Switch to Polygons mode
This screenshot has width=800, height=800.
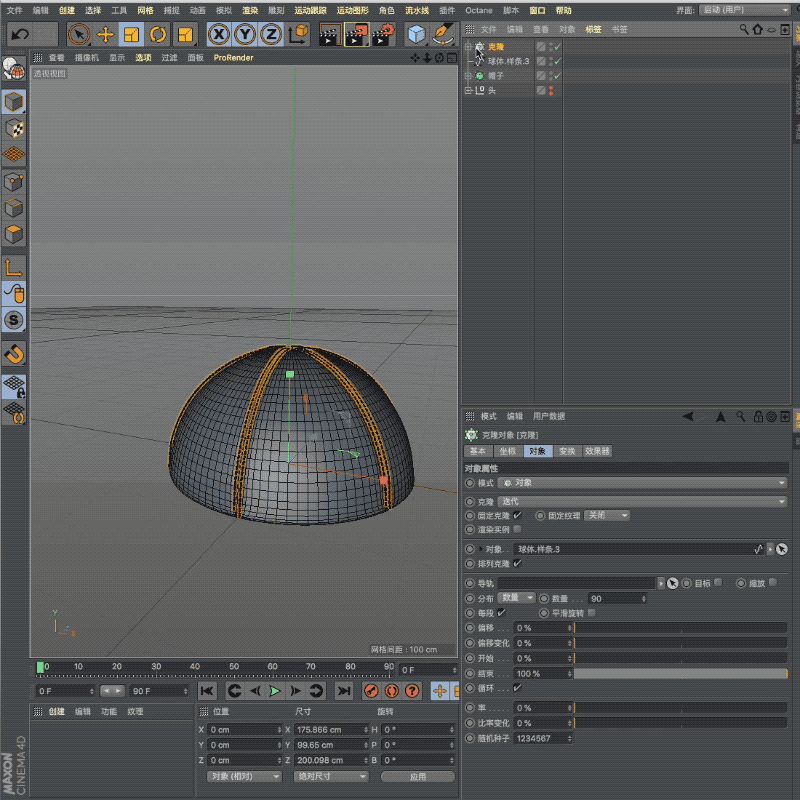click(x=14, y=234)
